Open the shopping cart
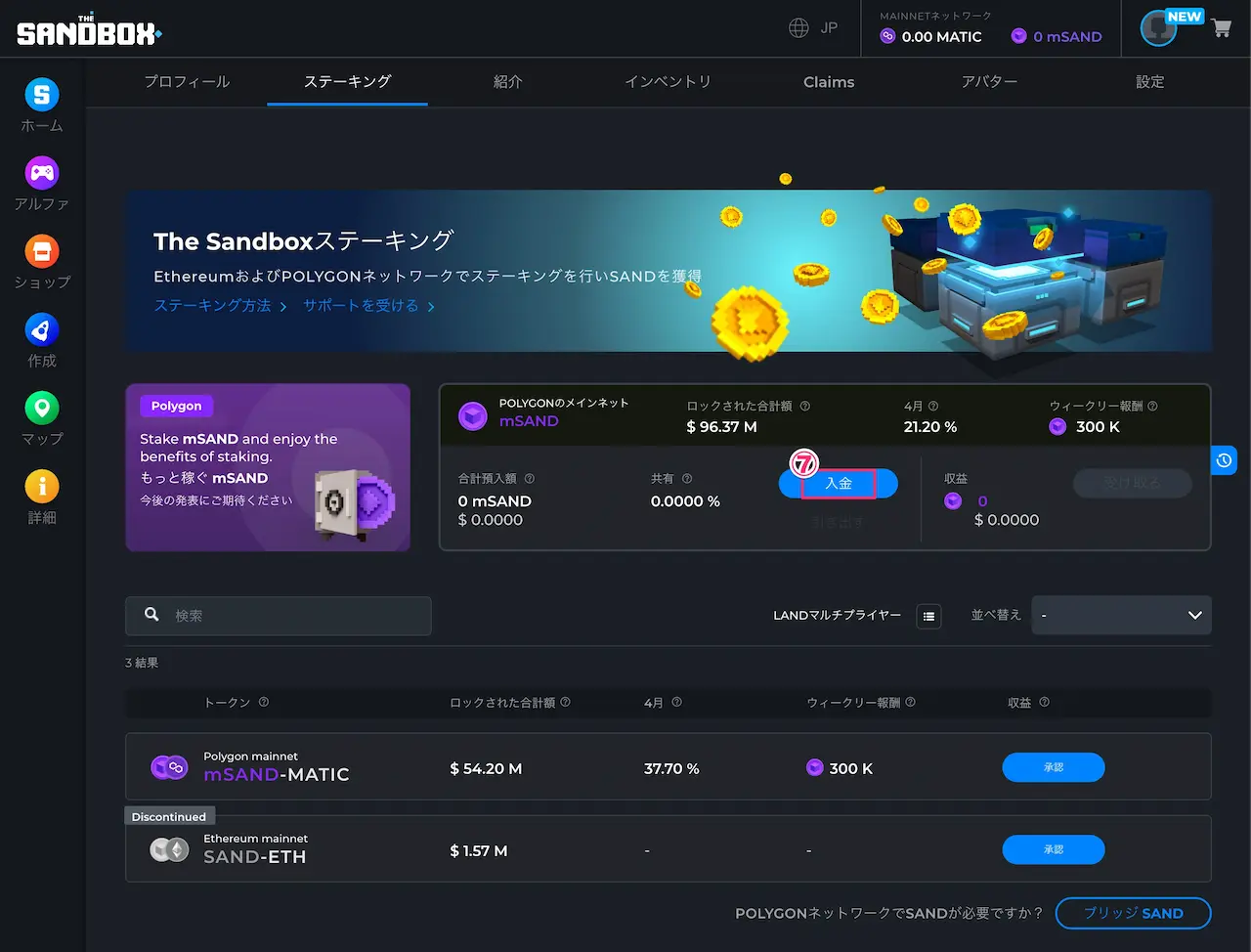Image resolution: width=1251 pixels, height=952 pixels. click(1221, 28)
